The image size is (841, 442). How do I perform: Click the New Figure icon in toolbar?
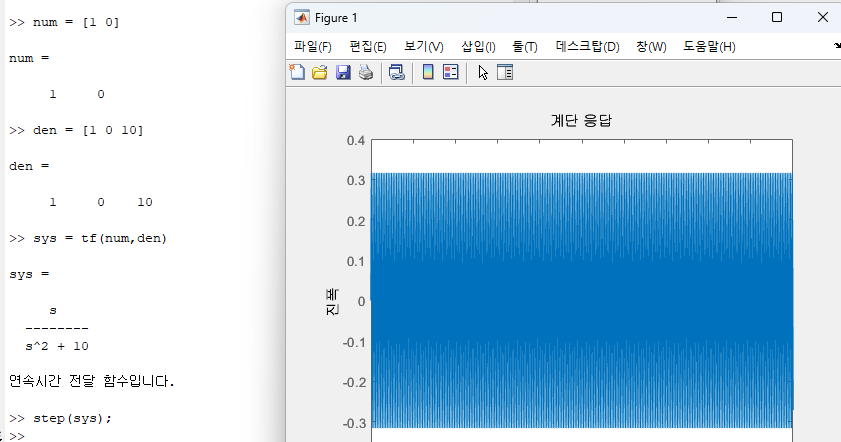coord(297,72)
